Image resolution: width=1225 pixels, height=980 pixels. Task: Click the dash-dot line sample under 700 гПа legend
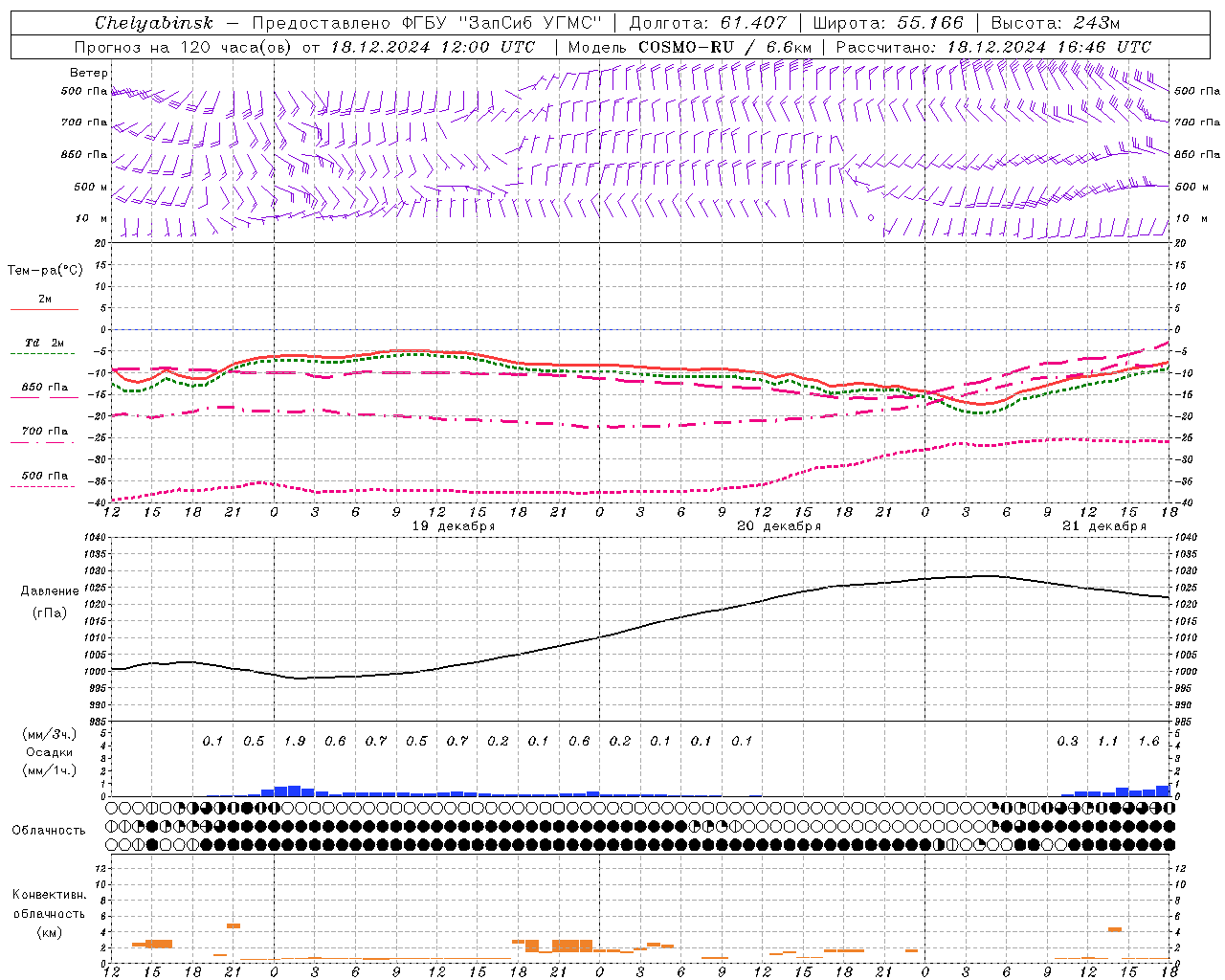click(x=42, y=442)
